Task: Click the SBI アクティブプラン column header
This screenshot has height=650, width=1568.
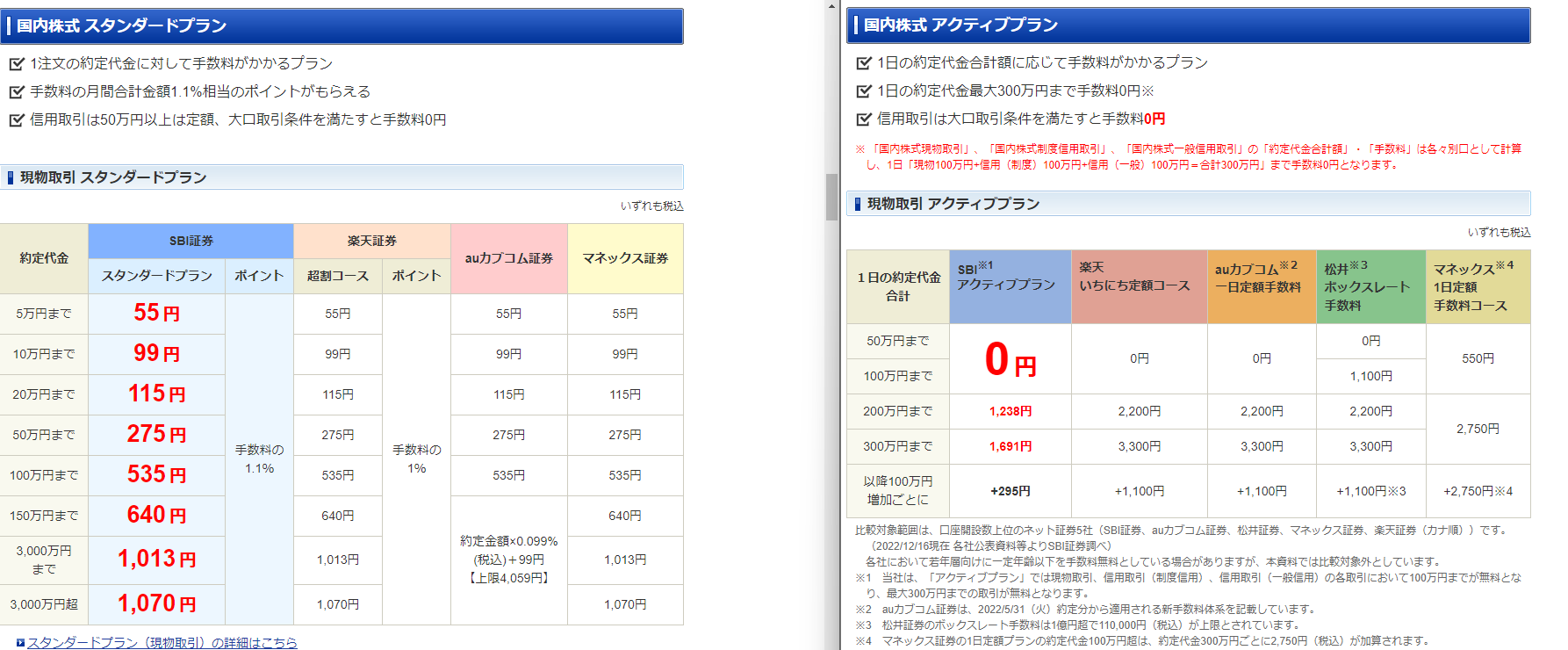Action: click(1011, 286)
